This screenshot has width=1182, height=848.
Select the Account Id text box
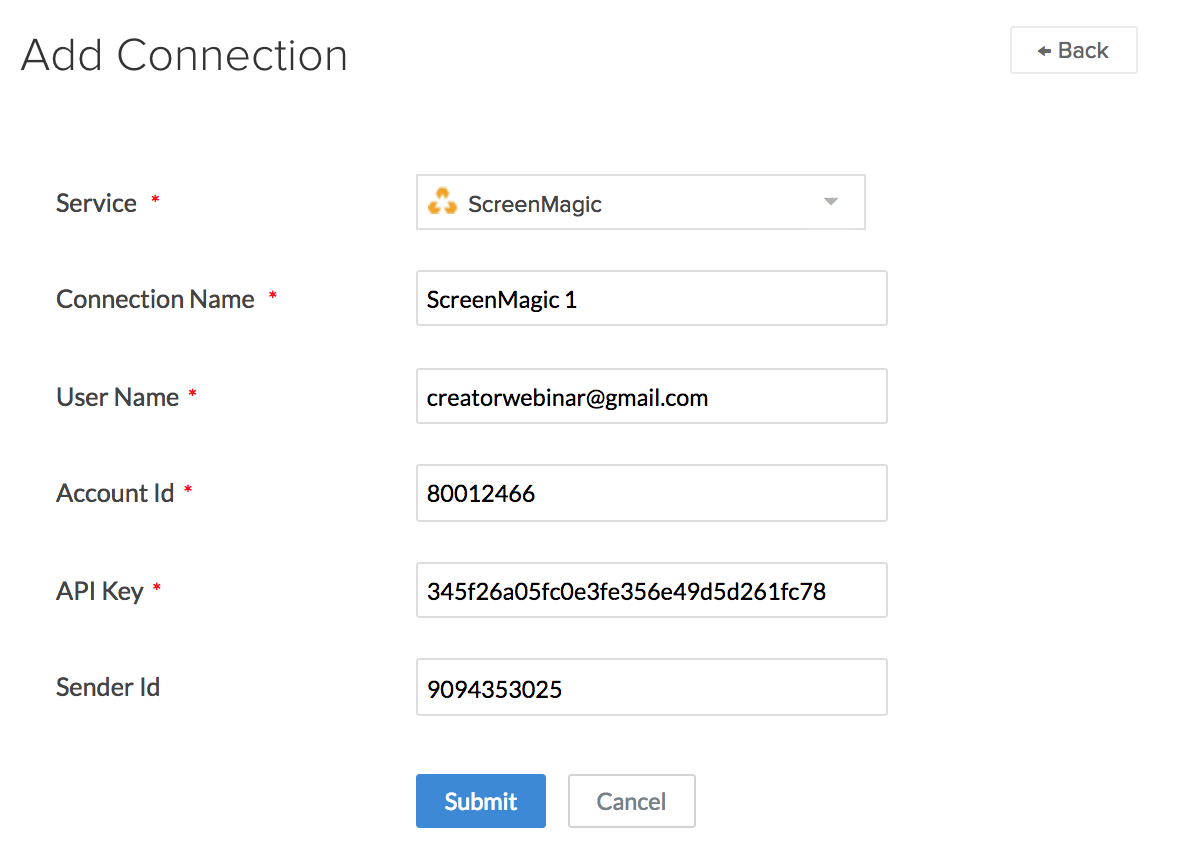click(x=651, y=493)
